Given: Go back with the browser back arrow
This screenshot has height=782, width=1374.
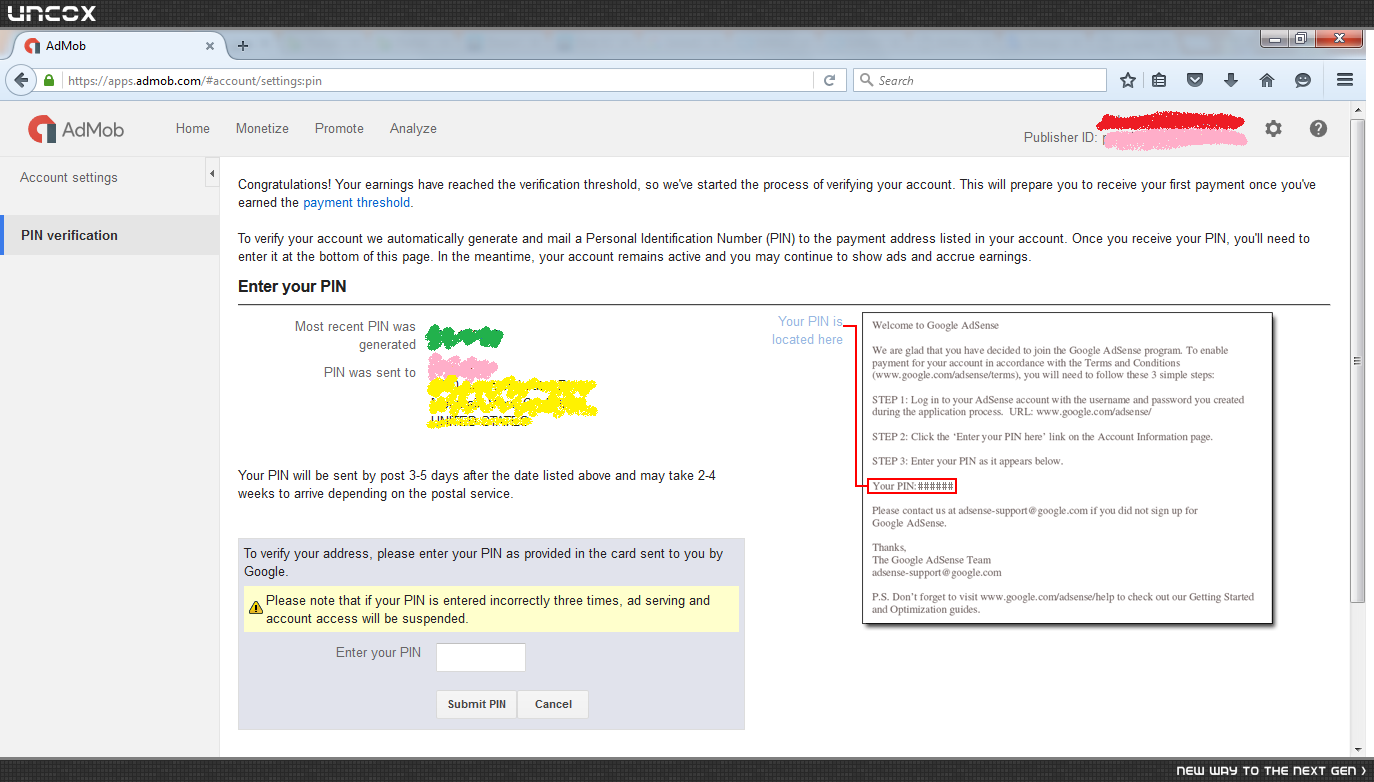Looking at the screenshot, I should 21,80.
